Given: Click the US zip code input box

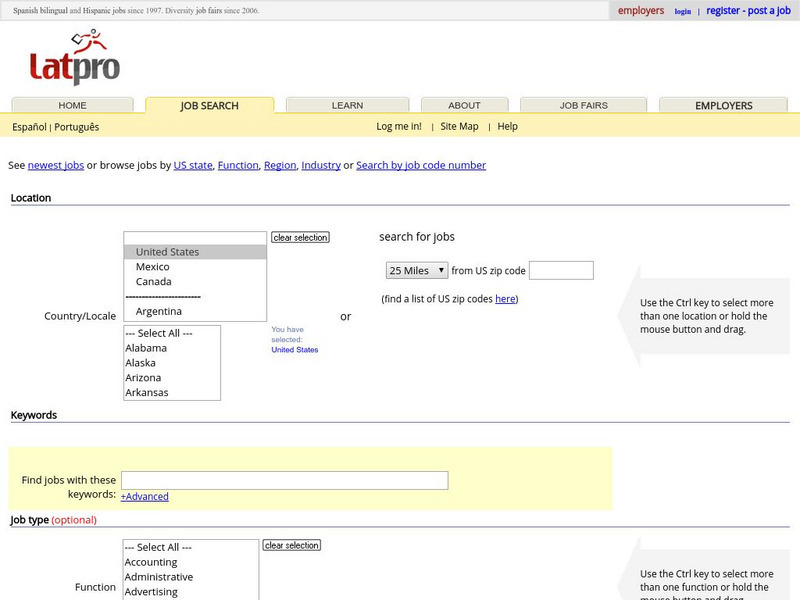Looking at the screenshot, I should pos(560,270).
